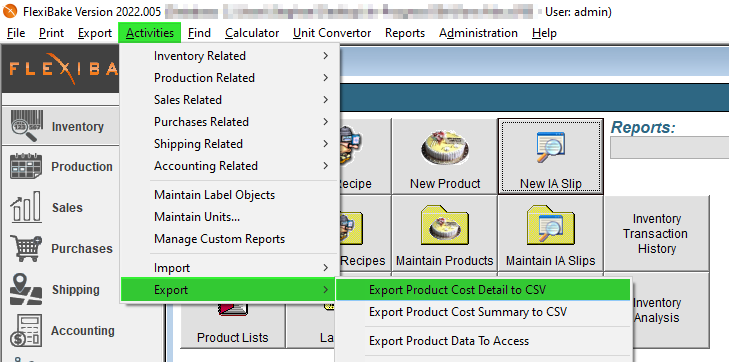
Task: Open the File menu
Action: pos(16,33)
